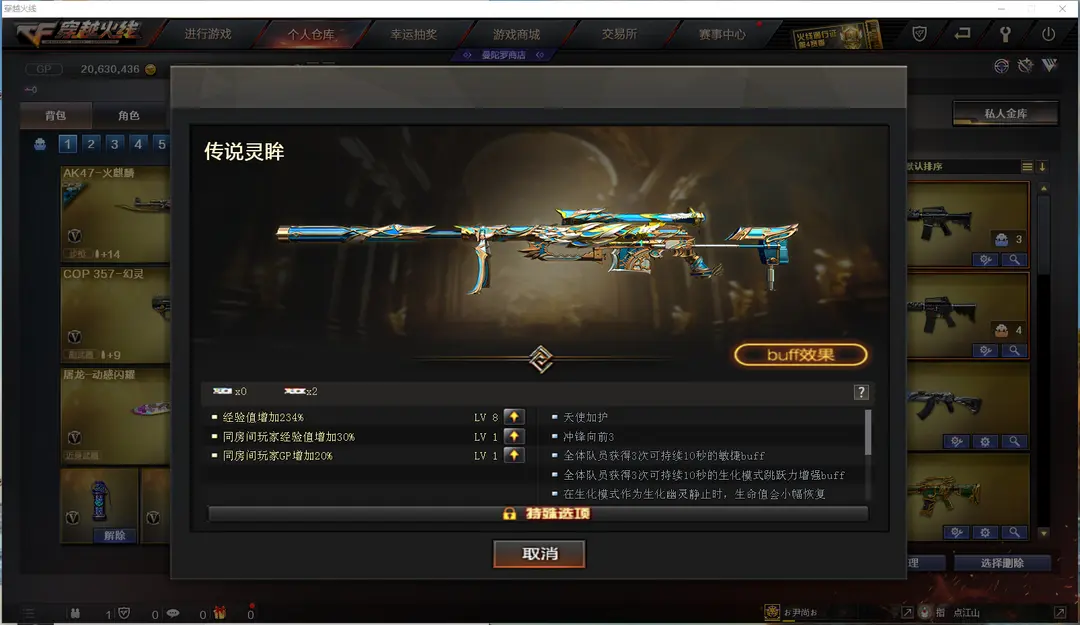Open 私人金库 button
This screenshot has height=625, width=1080.
[1005, 114]
